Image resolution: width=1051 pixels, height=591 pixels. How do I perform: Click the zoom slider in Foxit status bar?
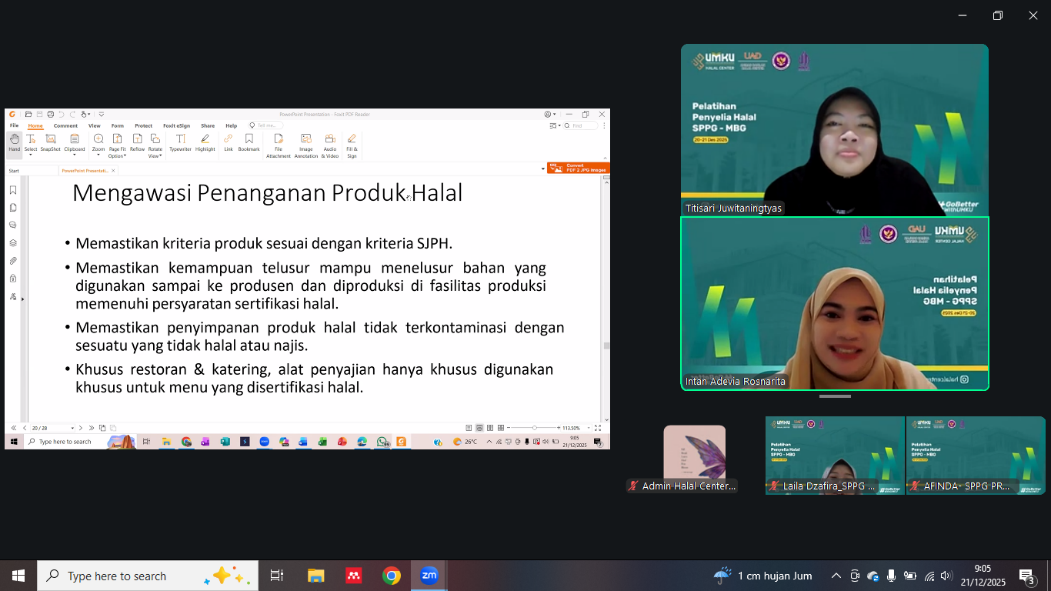(533, 428)
